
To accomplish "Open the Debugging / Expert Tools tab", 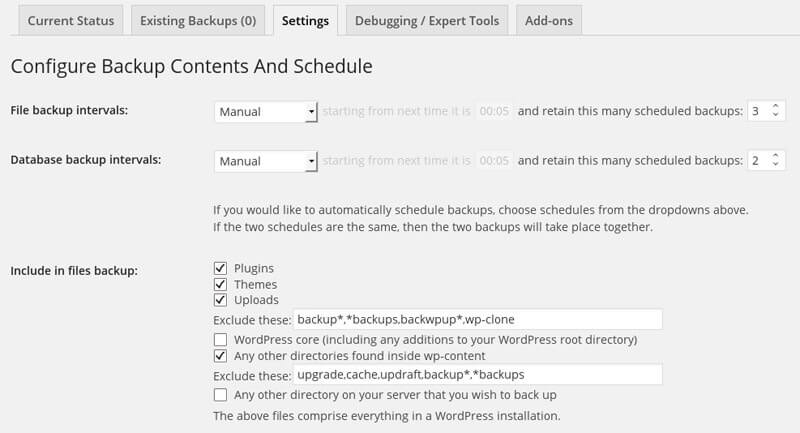I will pos(427,20).
